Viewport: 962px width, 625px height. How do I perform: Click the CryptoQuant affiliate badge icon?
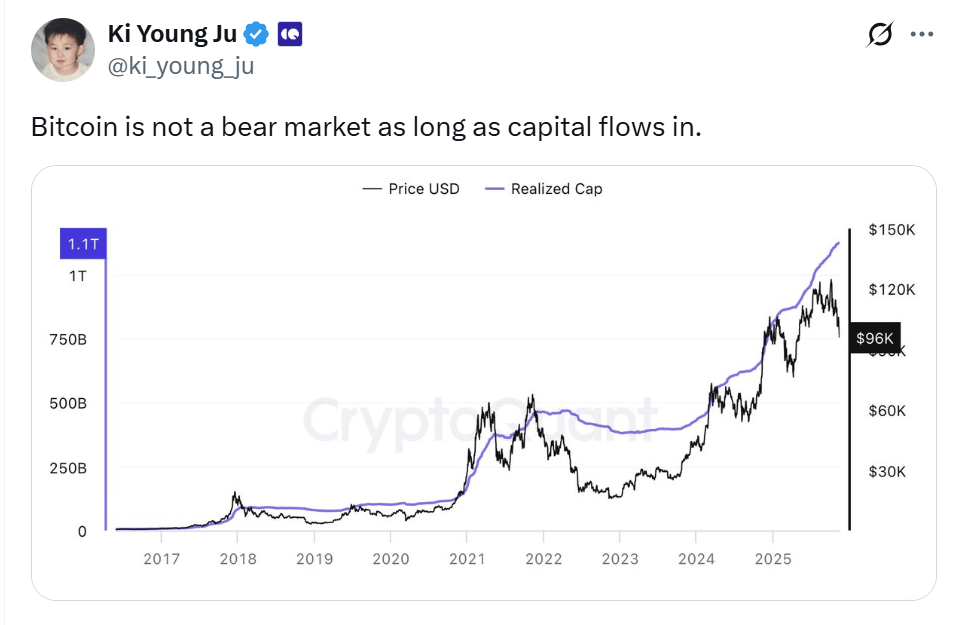(288, 32)
